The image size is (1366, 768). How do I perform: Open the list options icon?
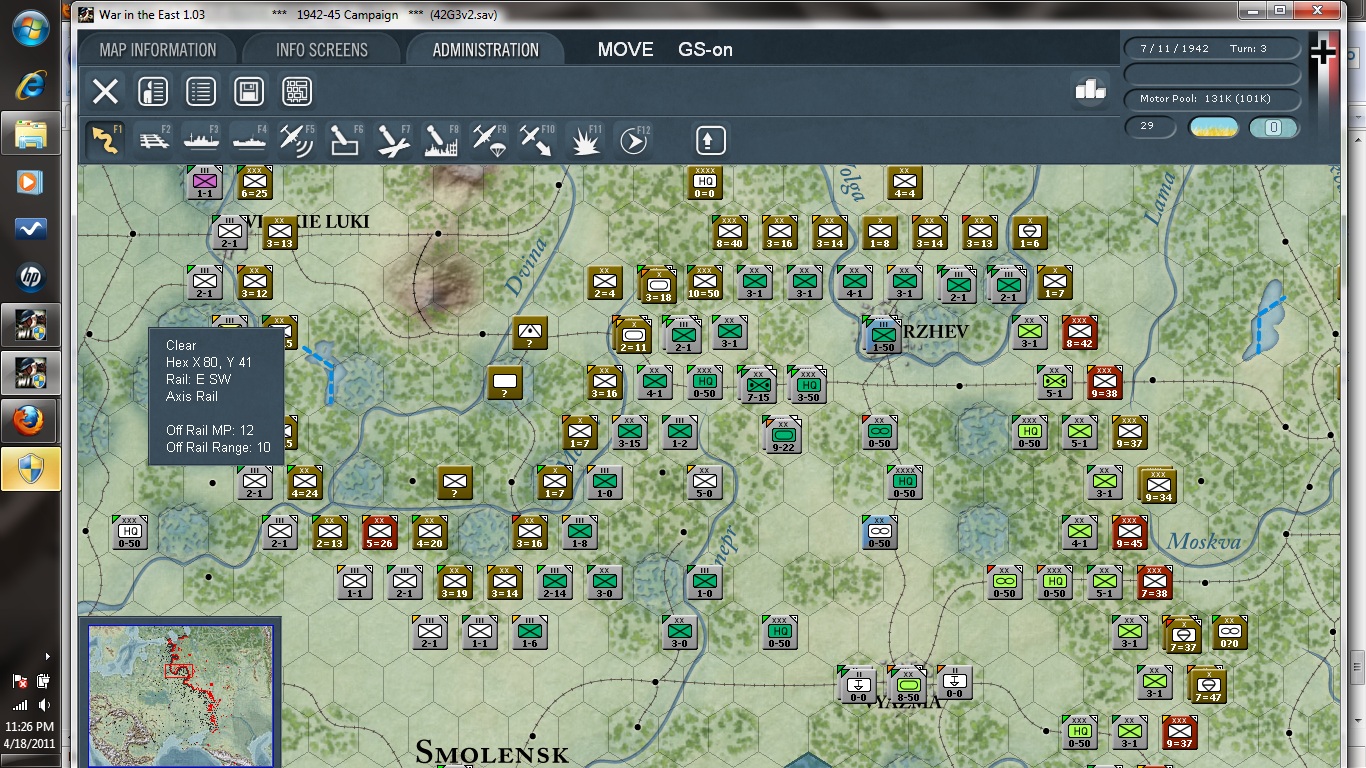[x=201, y=92]
